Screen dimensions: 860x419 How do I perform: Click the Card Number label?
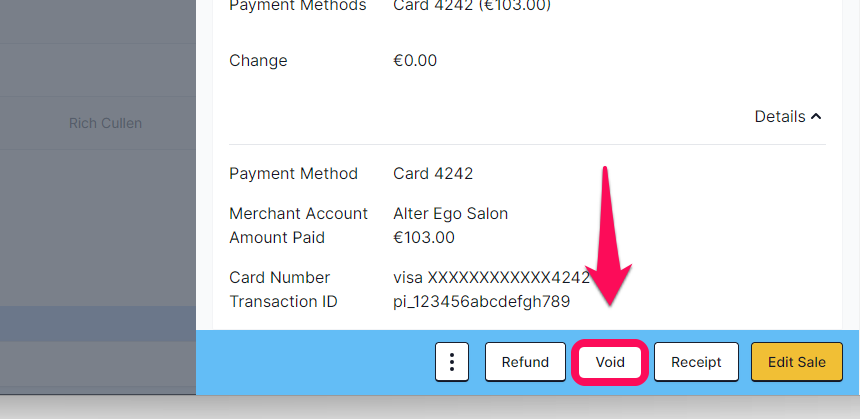[280, 278]
